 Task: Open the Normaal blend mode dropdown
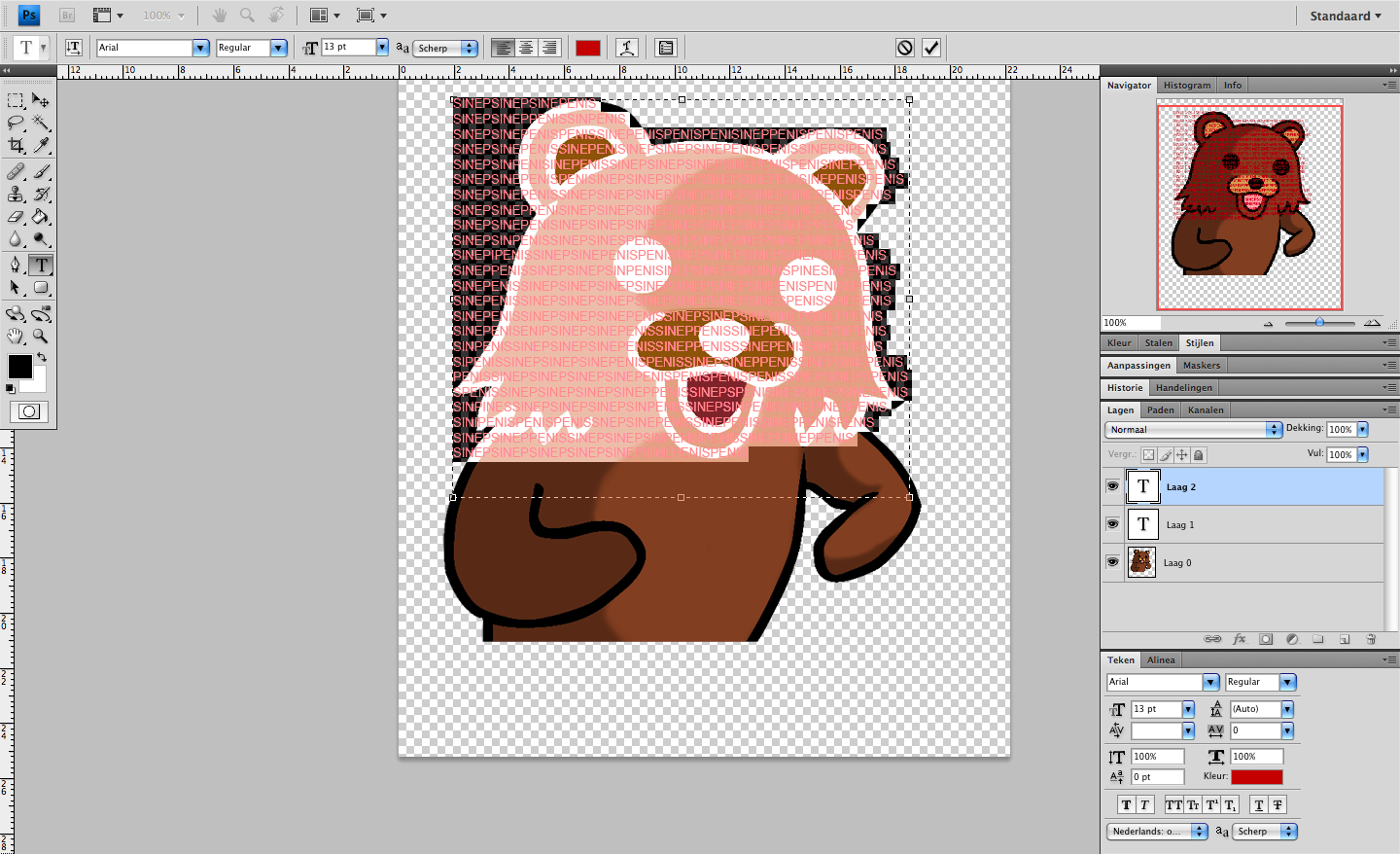[x=1194, y=429]
